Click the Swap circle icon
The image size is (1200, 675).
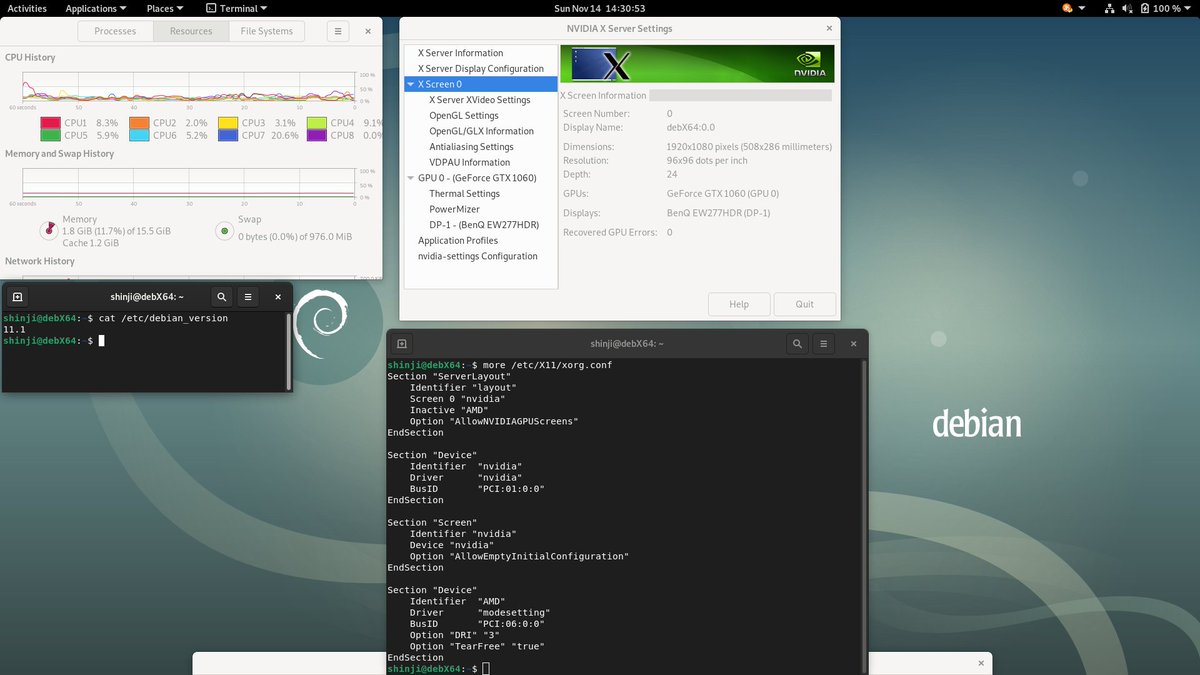[x=225, y=231]
